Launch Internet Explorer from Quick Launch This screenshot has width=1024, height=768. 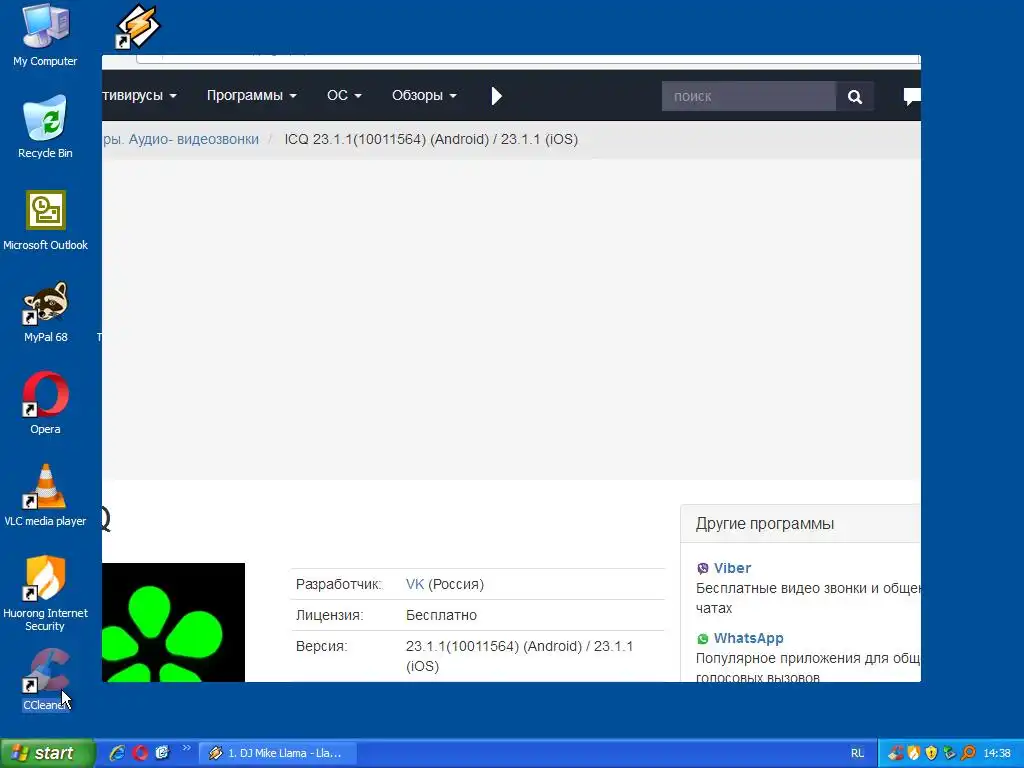(118, 753)
